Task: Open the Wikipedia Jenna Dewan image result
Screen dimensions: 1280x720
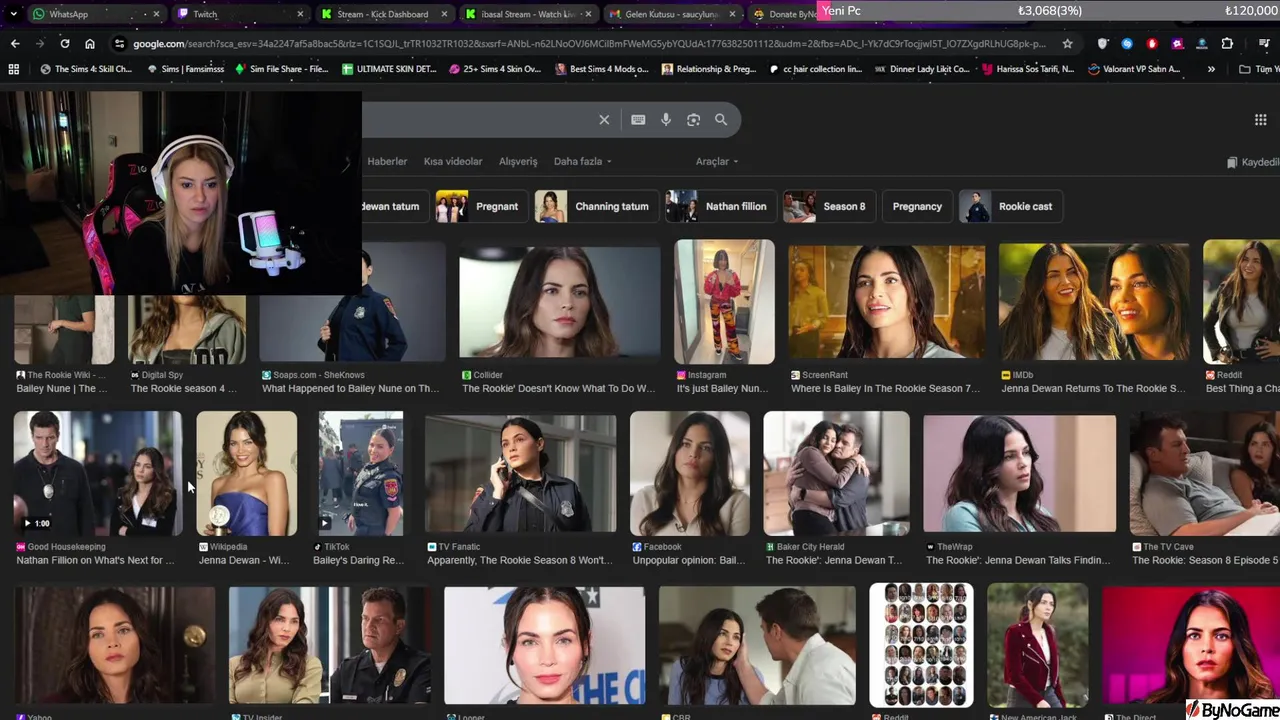Action: pyautogui.click(x=247, y=473)
